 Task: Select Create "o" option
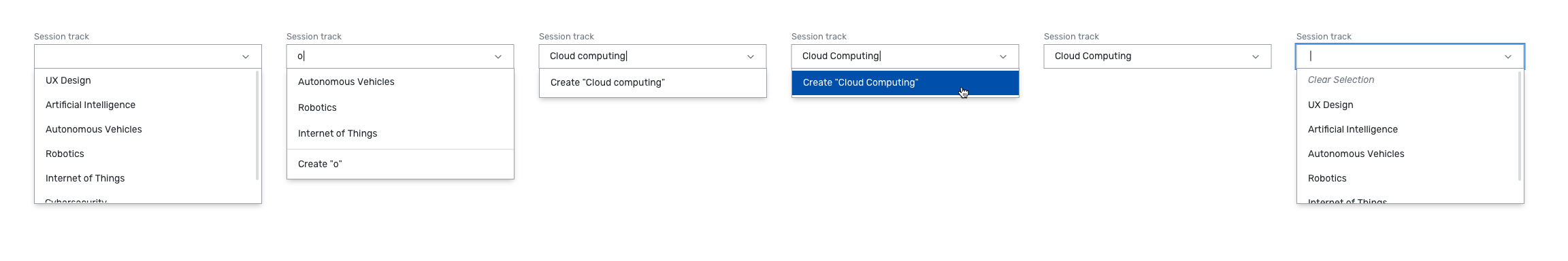(x=400, y=164)
